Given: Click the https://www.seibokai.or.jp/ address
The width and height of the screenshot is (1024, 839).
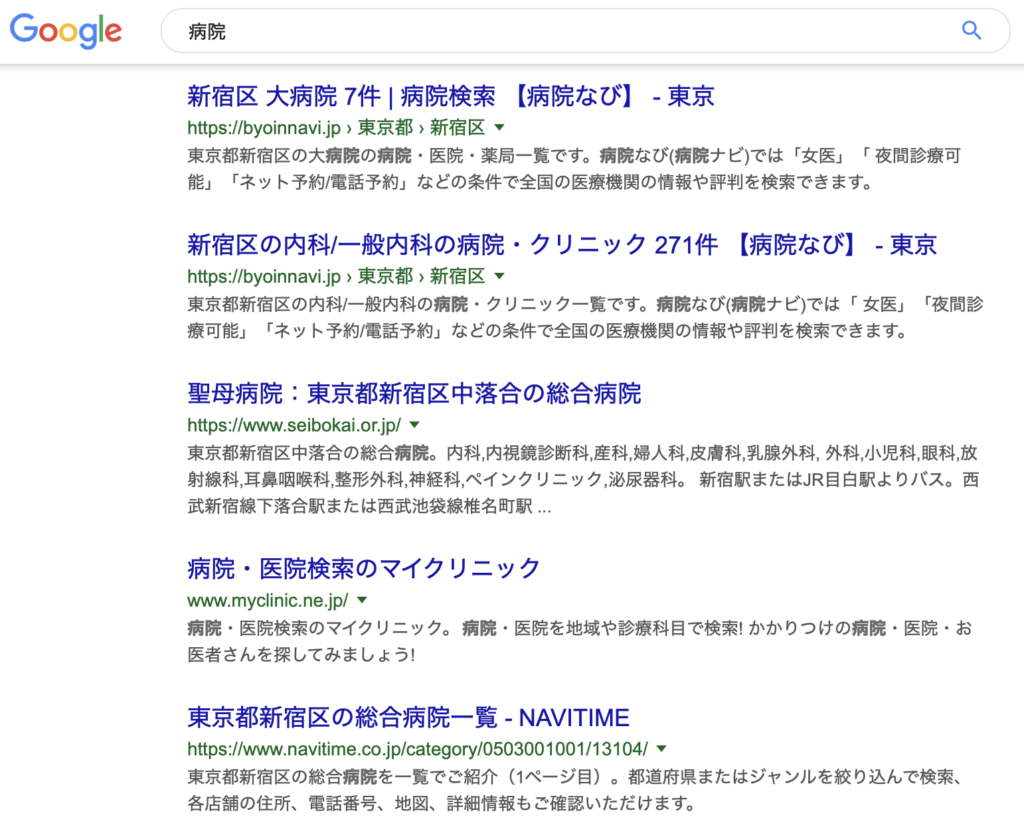Looking at the screenshot, I should (x=293, y=424).
